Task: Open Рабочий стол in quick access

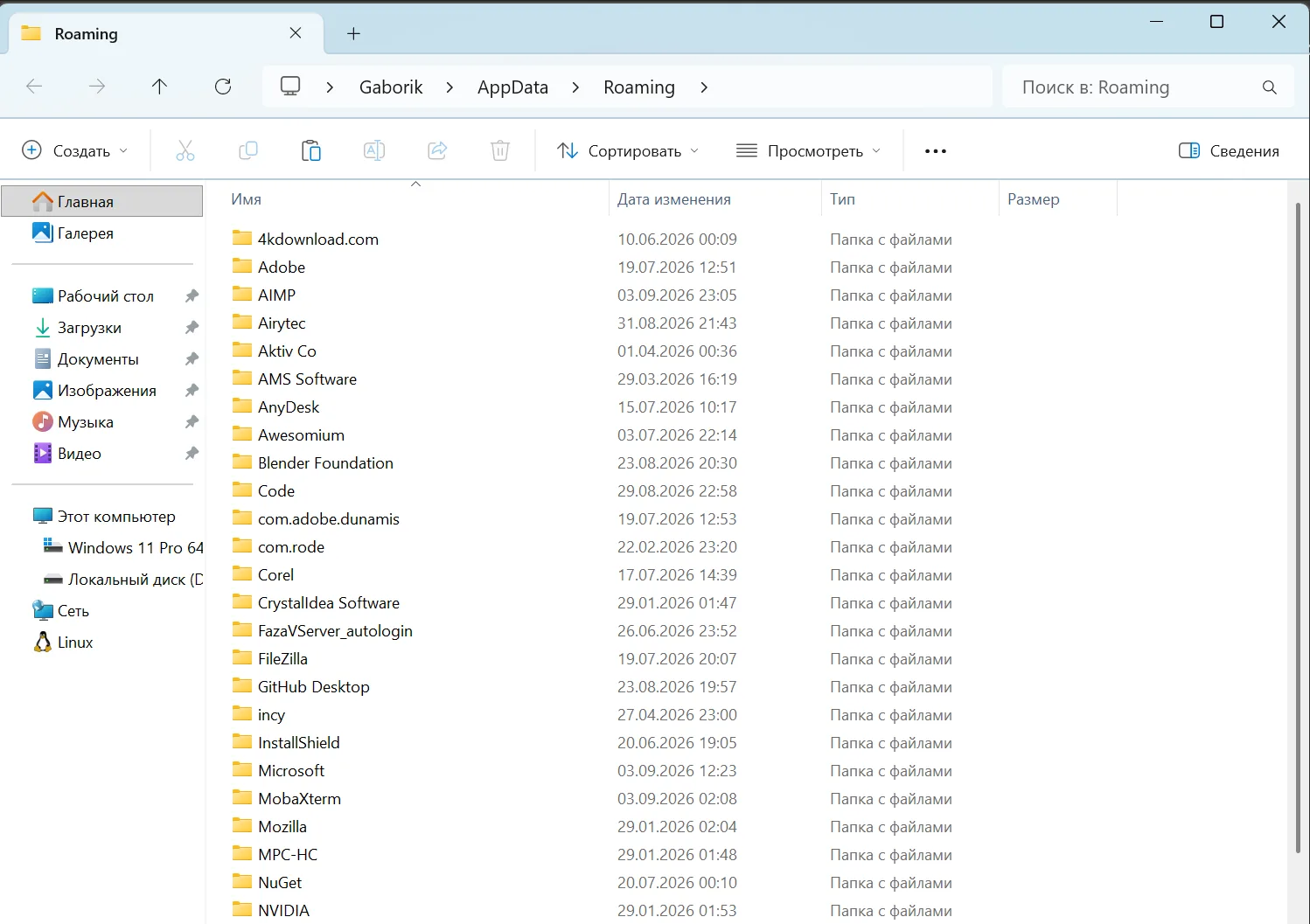Action: [x=105, y=296]
